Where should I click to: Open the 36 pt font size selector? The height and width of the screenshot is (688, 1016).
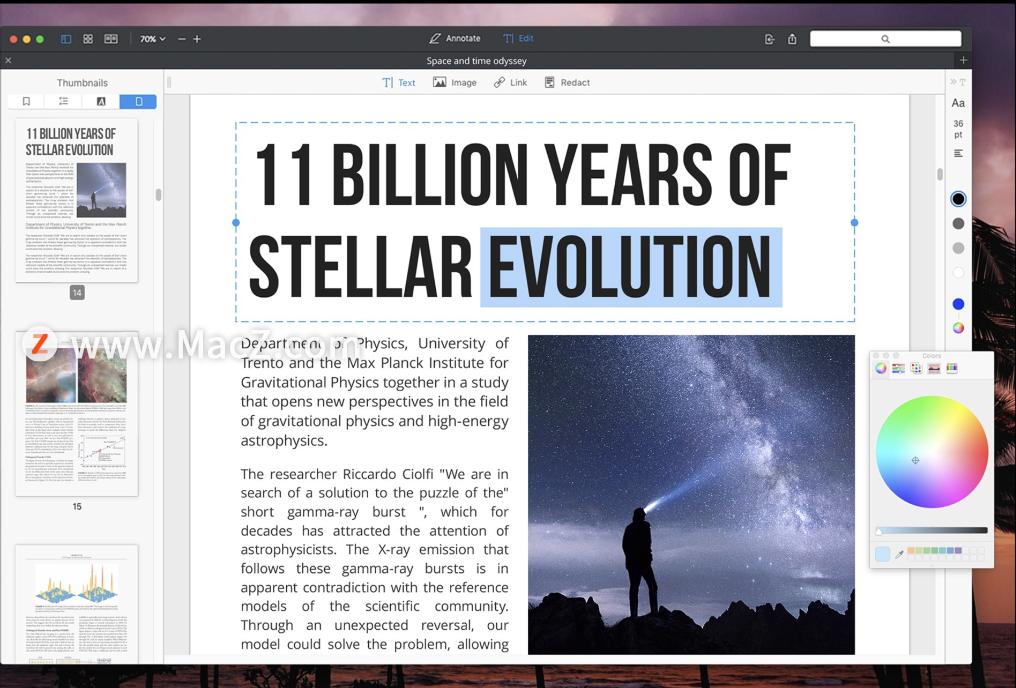click(958, 129)
